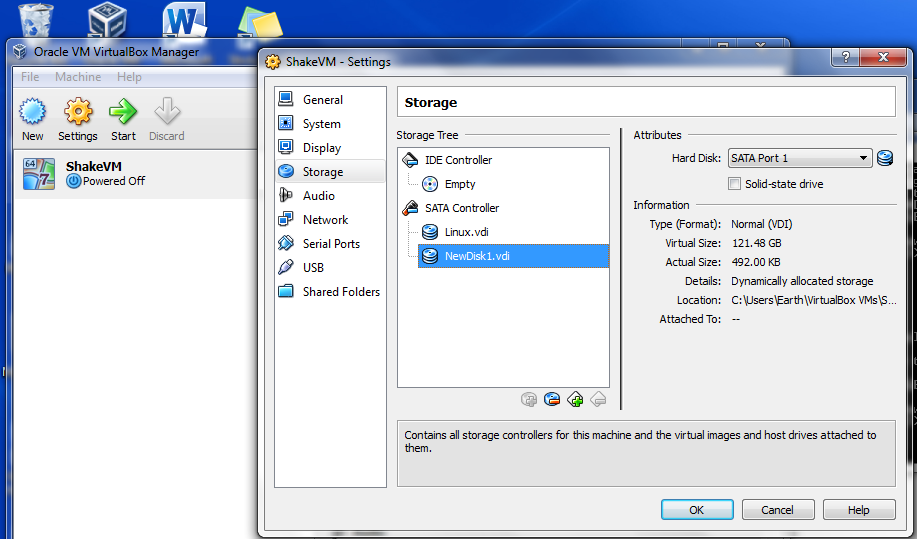The width and height of the screenshot is (917, 539).
Task: Click the NewDisk1.vdi disk icon
Action: pos(430,255)
